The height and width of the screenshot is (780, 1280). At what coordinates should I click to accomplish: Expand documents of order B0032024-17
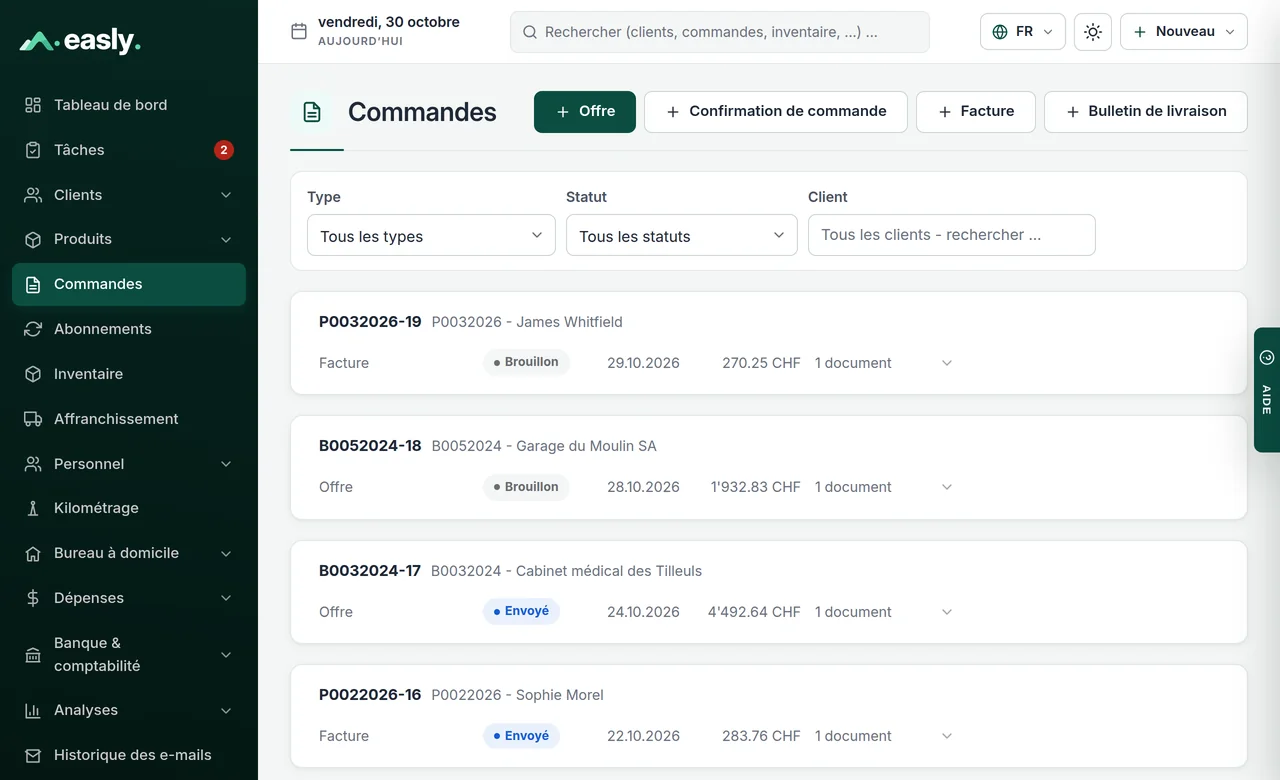point(947,612)
